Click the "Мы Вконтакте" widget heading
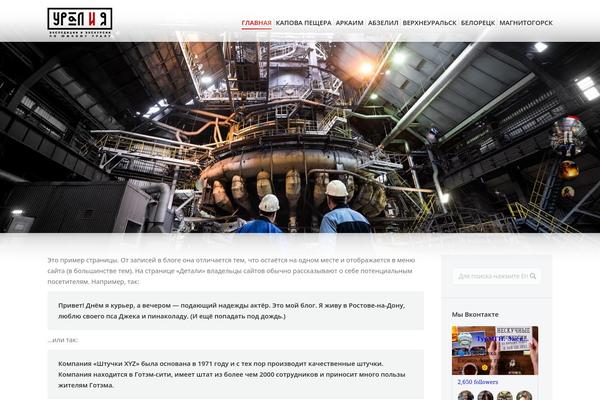The image size is (600, 400). 475,314
